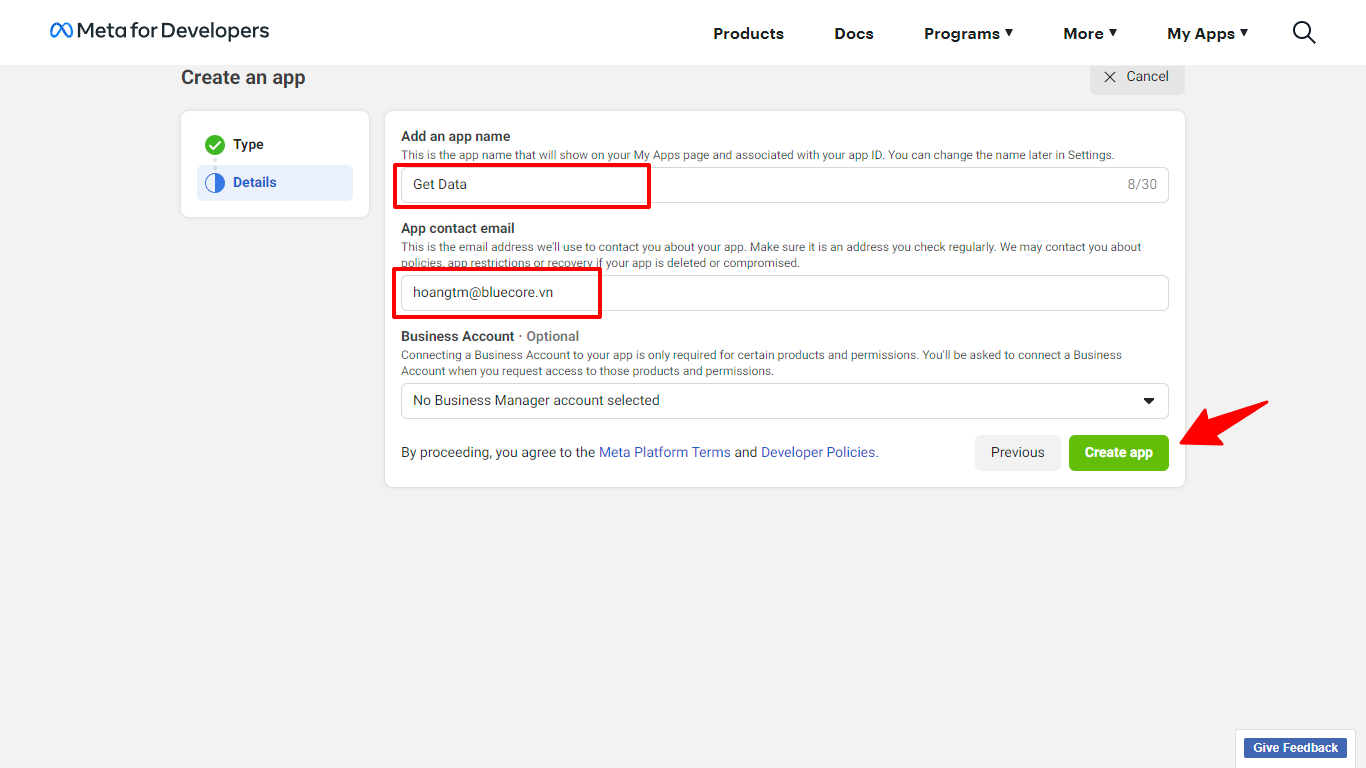1366x768 pixels.
Task: Open the Products menu item
Action: coord(748,33)
